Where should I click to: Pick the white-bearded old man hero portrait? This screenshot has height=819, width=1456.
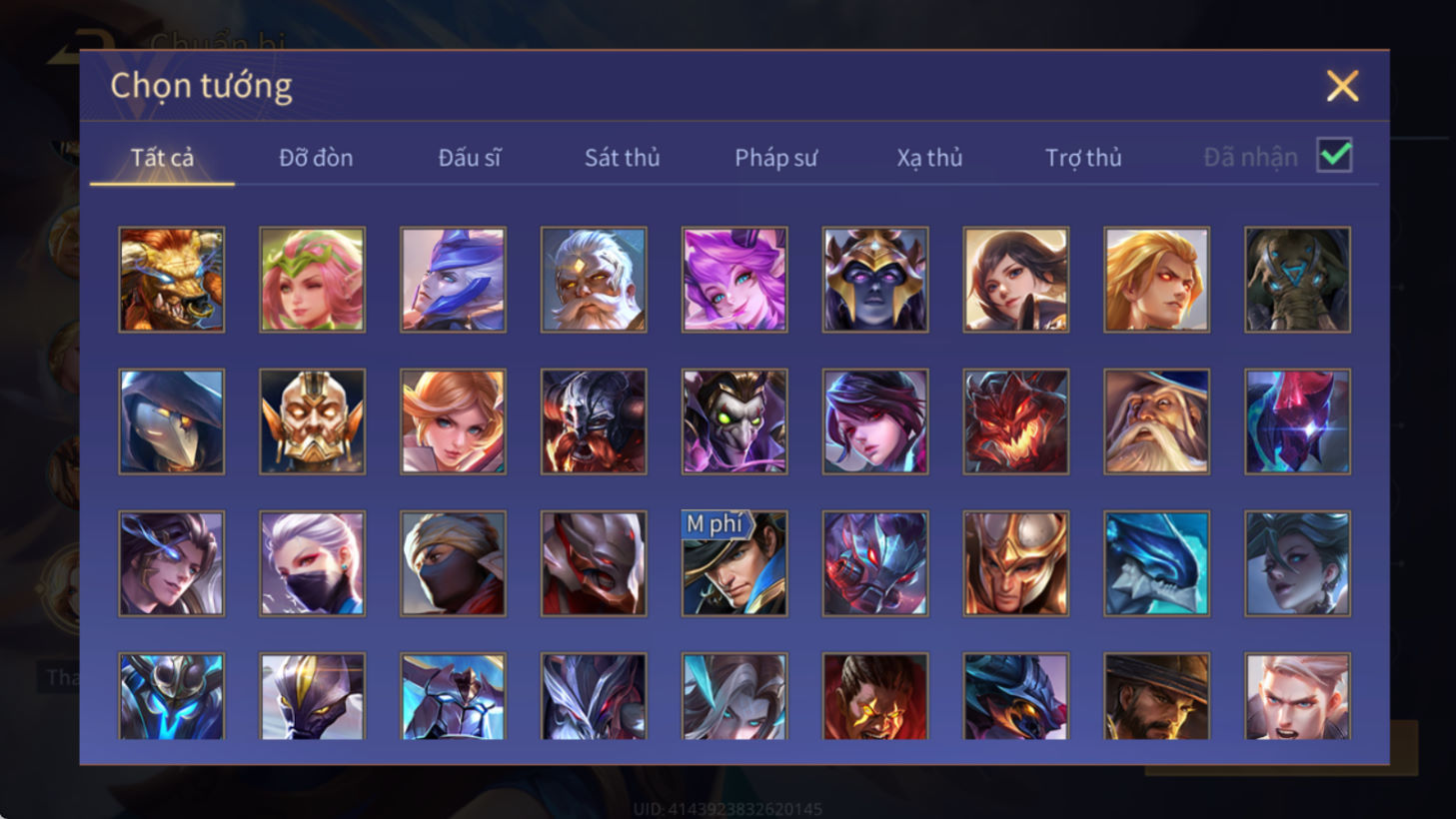[x=594, y=280]
